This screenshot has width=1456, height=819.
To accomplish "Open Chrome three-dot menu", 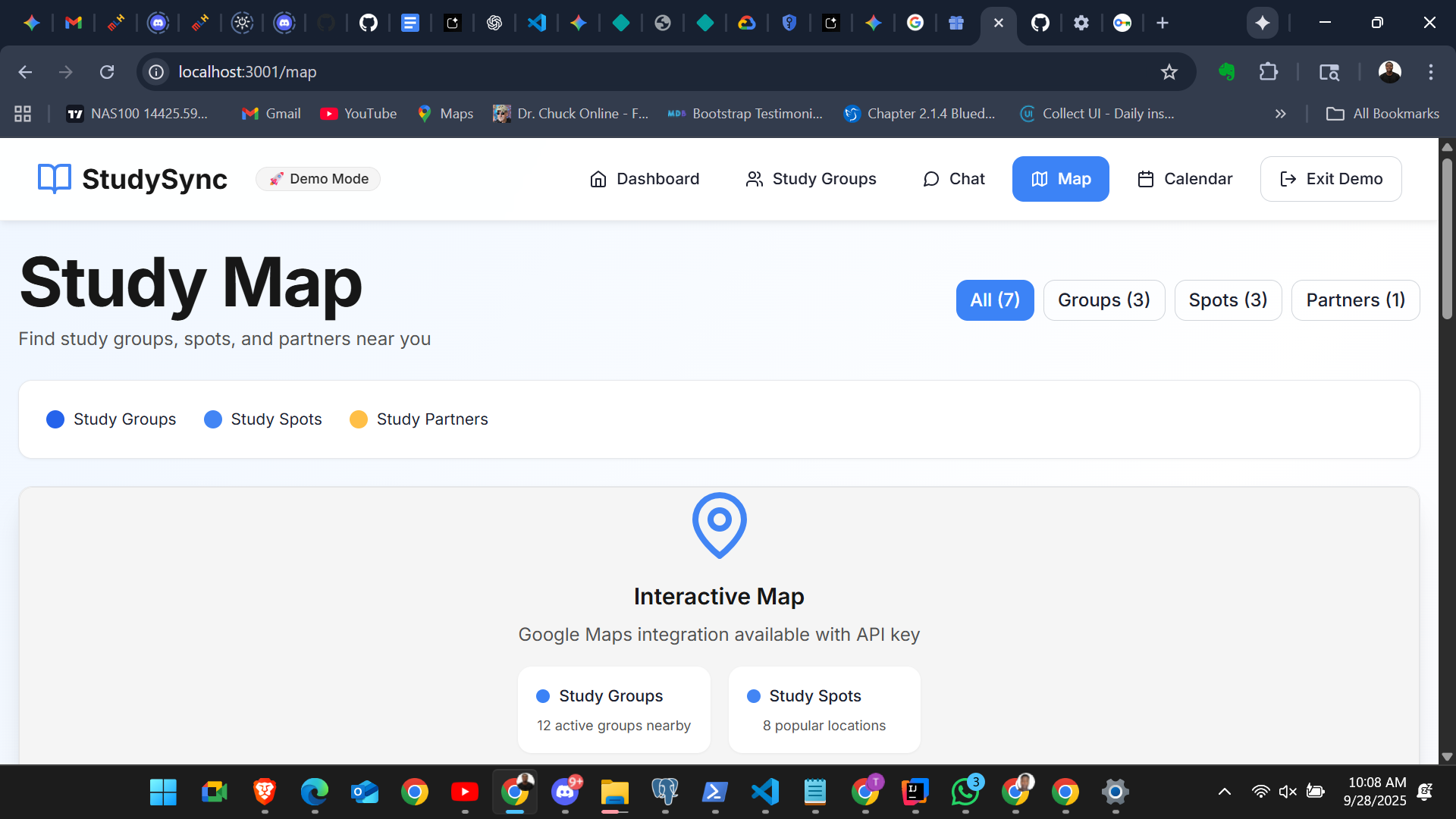I will tap(1430, 72).
